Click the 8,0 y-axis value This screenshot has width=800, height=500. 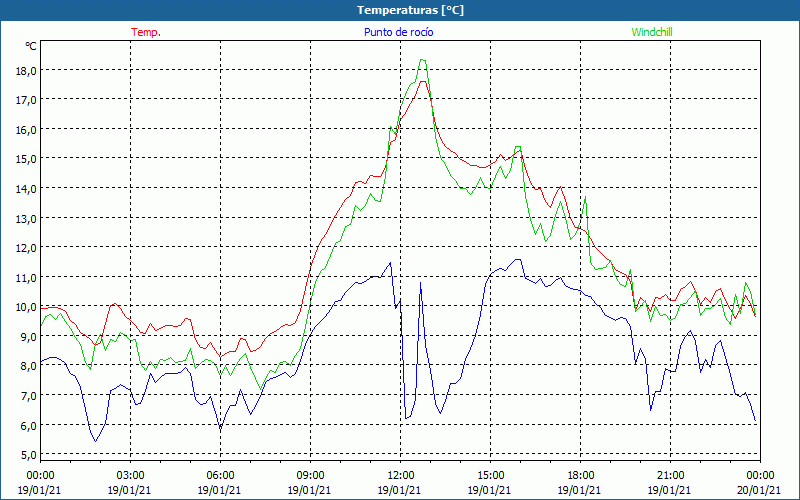point(28,366)
